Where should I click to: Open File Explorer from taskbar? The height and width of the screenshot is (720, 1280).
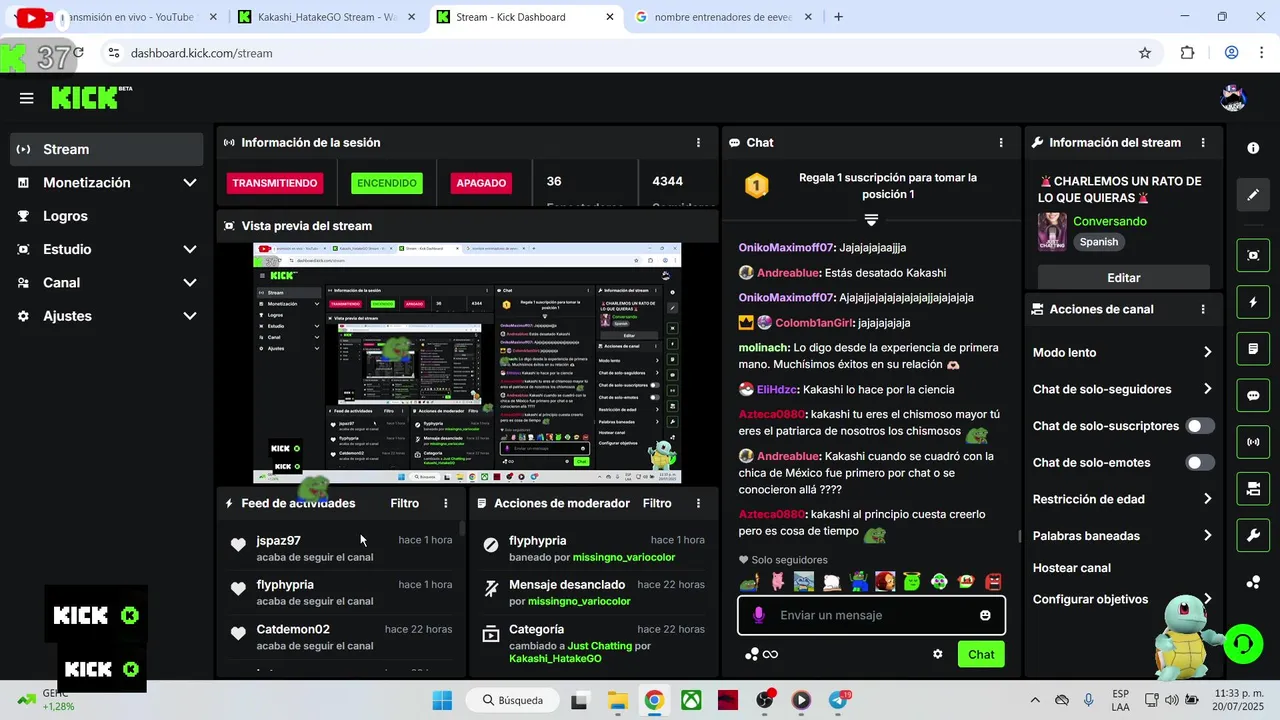coord(617,700)
